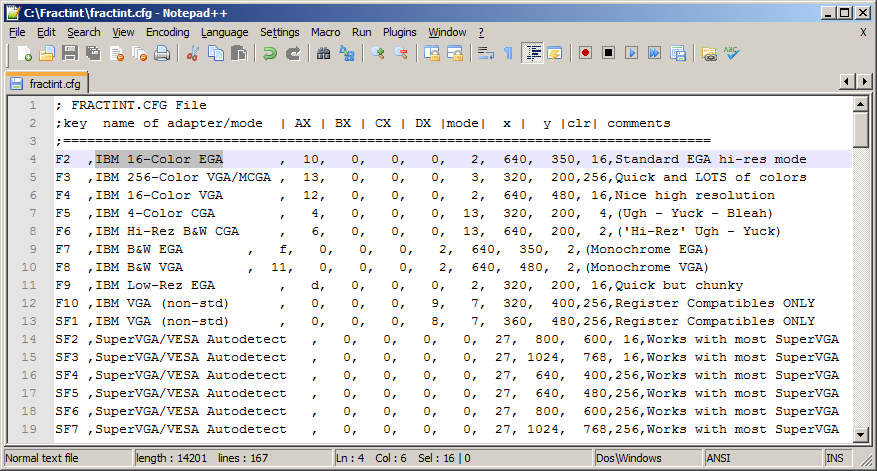Click the tab bar left scroll arrow
Image resolution: width=877 pixels, height=471 pixels.
coord(847,82)
